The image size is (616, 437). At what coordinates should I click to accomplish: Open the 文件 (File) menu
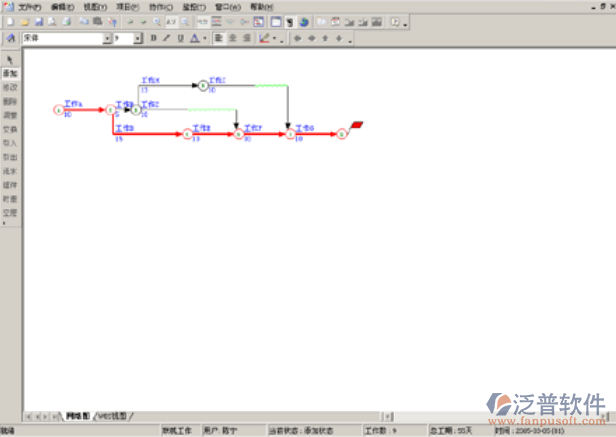(x=28, y=7)
